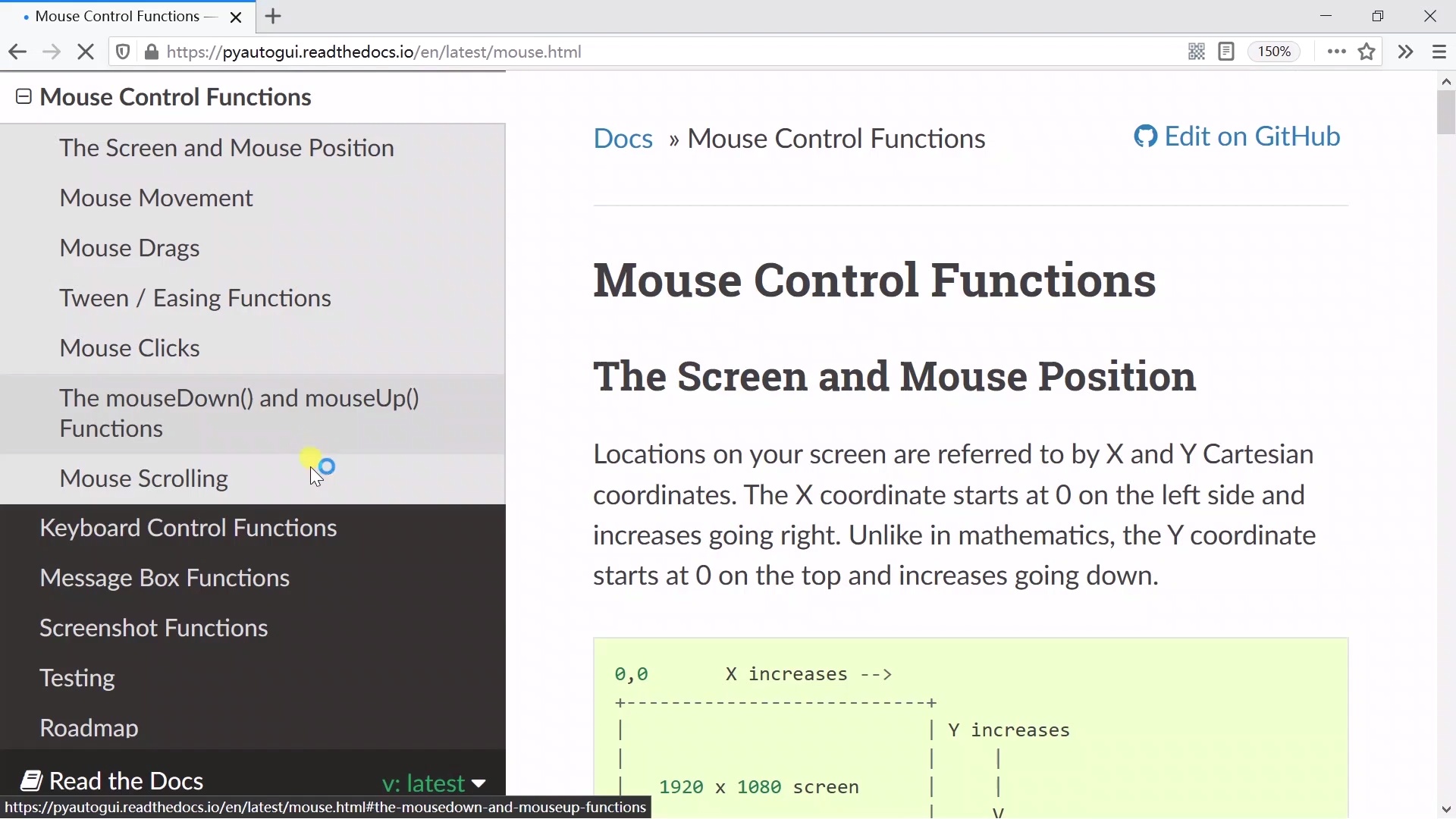
Task: Expand the Read the Docs version dropdown
Action: click(434, 783)
